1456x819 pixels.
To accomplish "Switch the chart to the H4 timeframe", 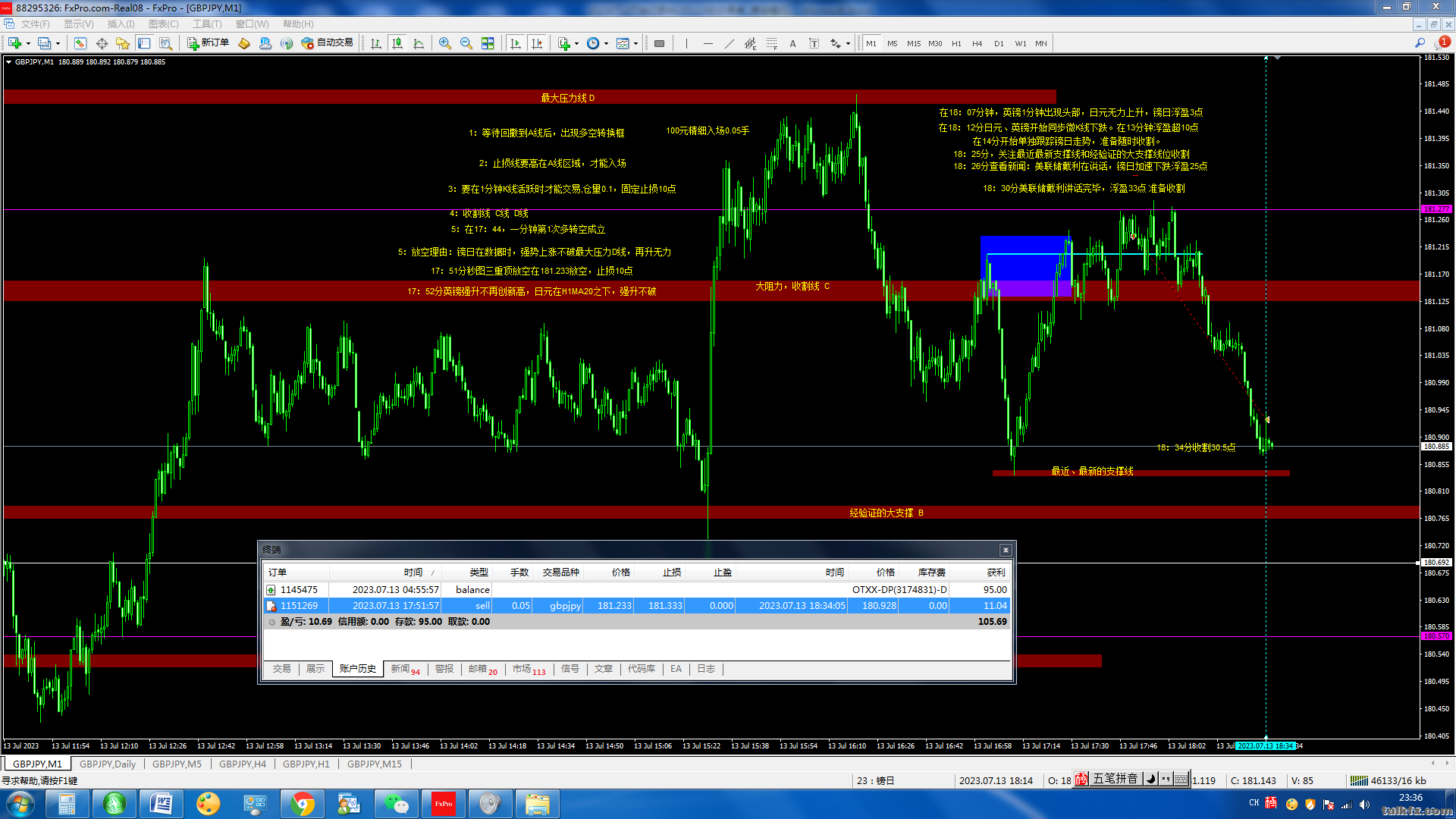I will (x=977, y=43).
